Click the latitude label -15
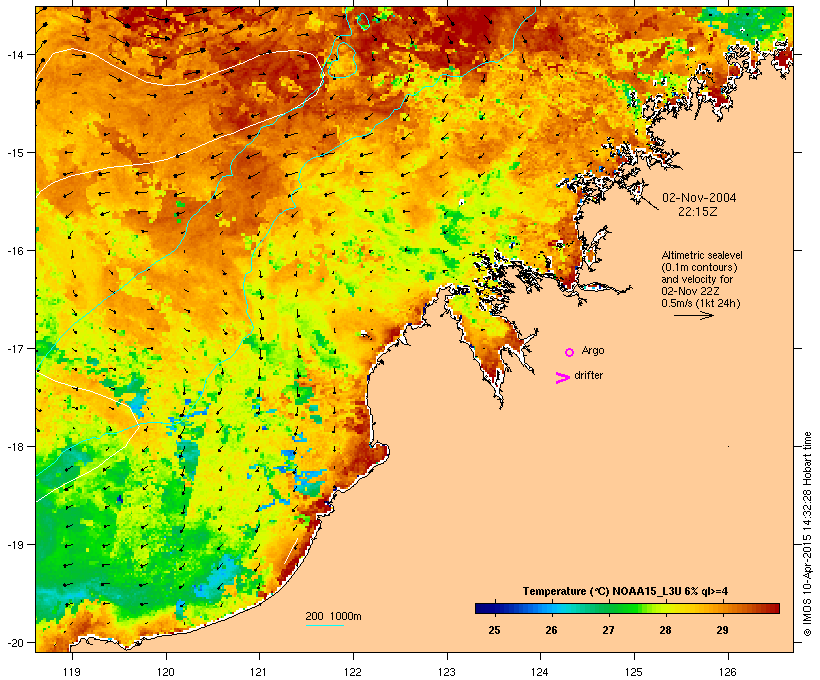The width and height of the screenshot is (820, 680). pyautogui.click(x=14, y=153)
